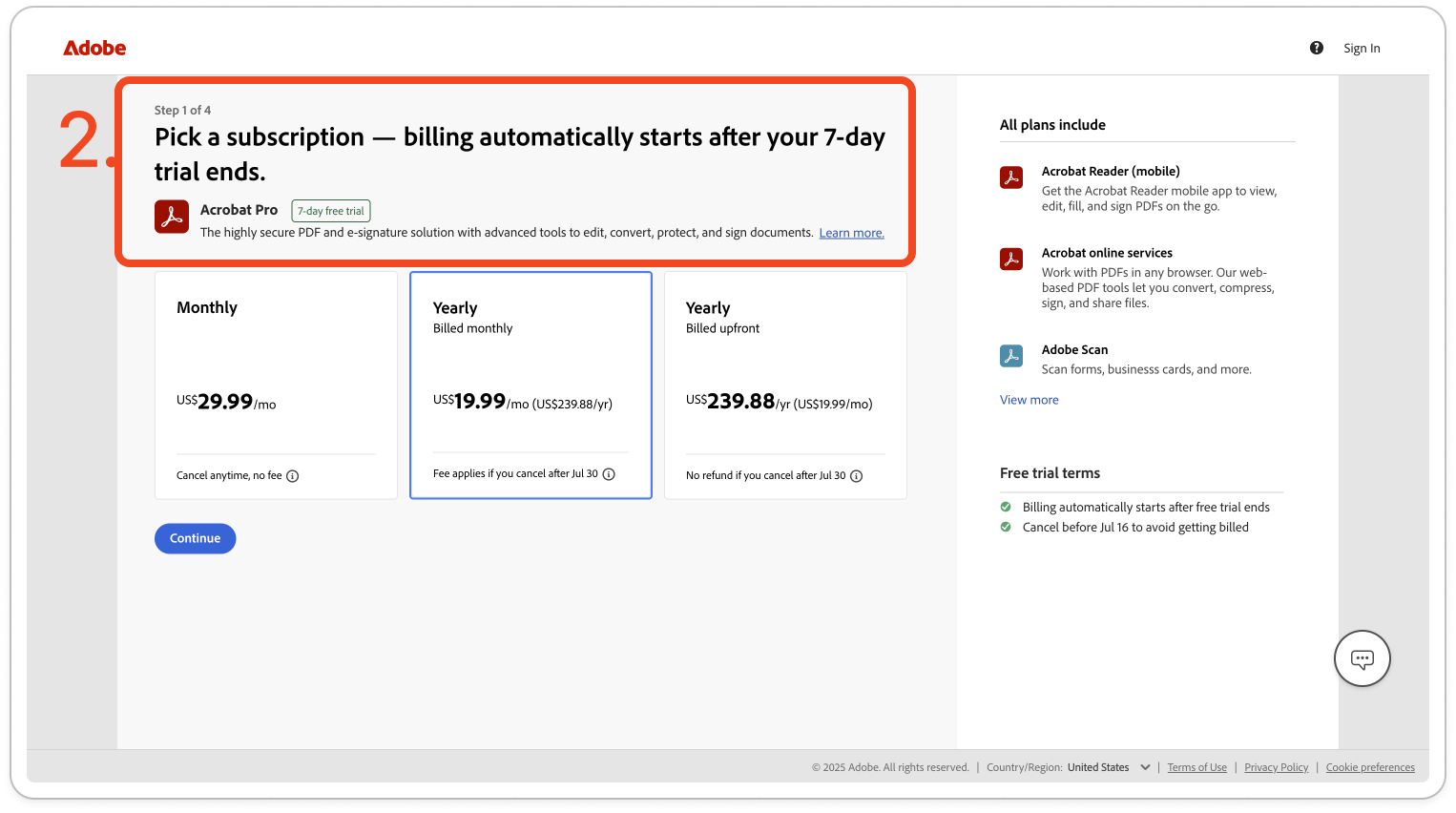Show info for Fee applies if you cancel
The width and height of the screenshot is (1456, 813).
click(x=609, y=474)
